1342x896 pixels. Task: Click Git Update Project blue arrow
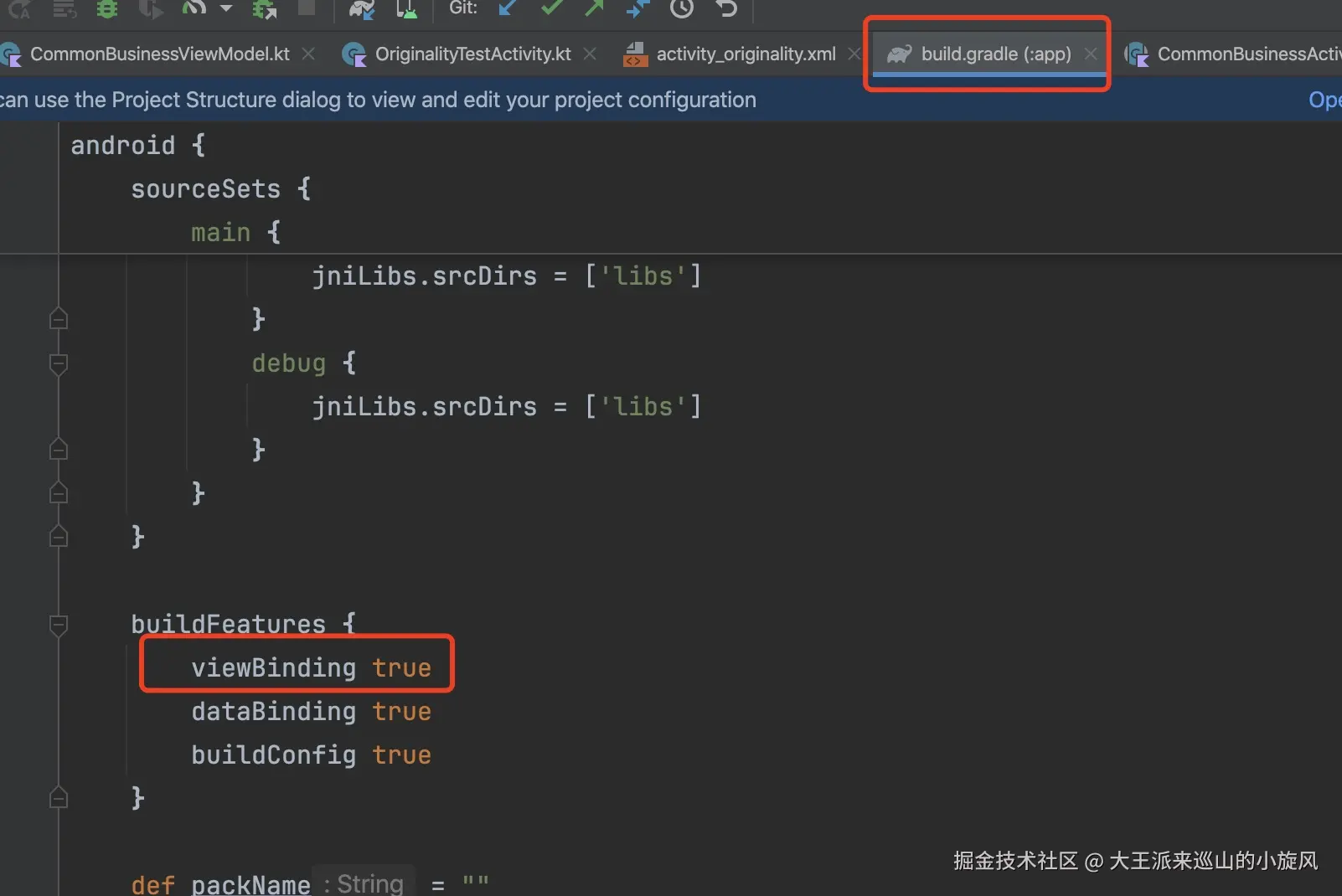pyautogui.click(x=507, y=8)
